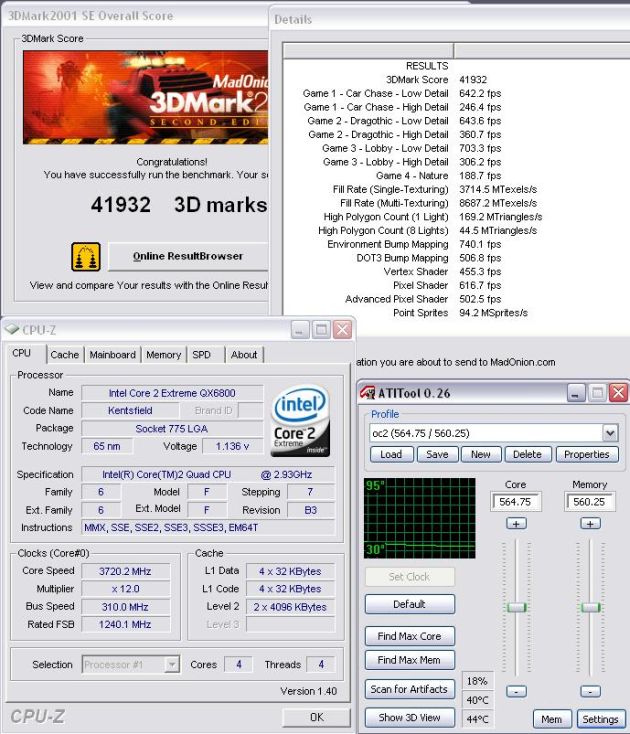Open the Mainboard tab
This screenshot has height=734, width=630.
(112, 355)
